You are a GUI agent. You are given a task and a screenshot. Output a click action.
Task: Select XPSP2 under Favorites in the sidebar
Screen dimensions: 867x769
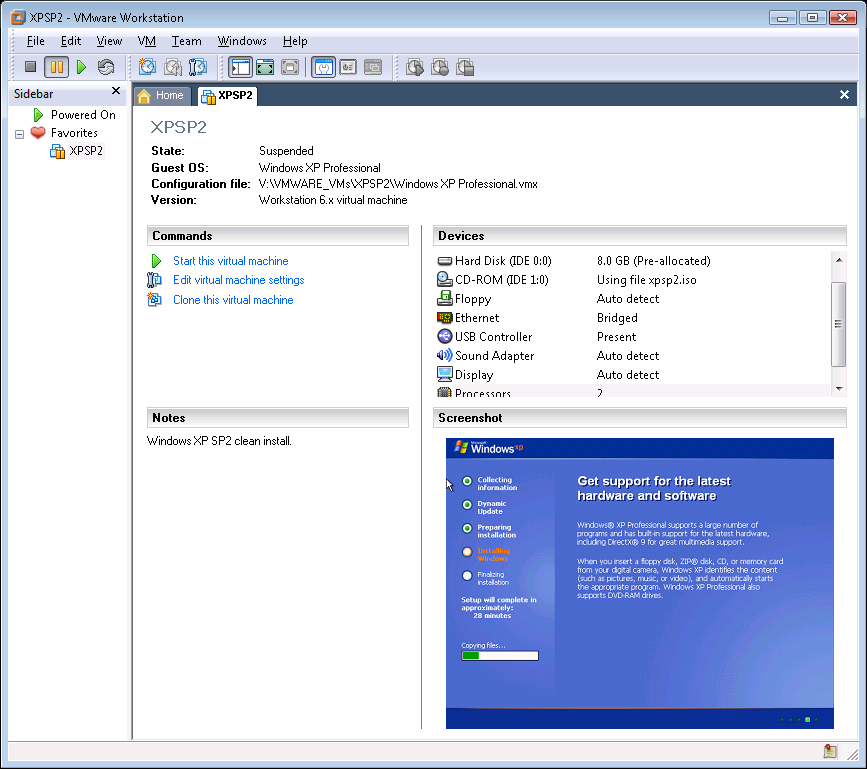(86, 151)
